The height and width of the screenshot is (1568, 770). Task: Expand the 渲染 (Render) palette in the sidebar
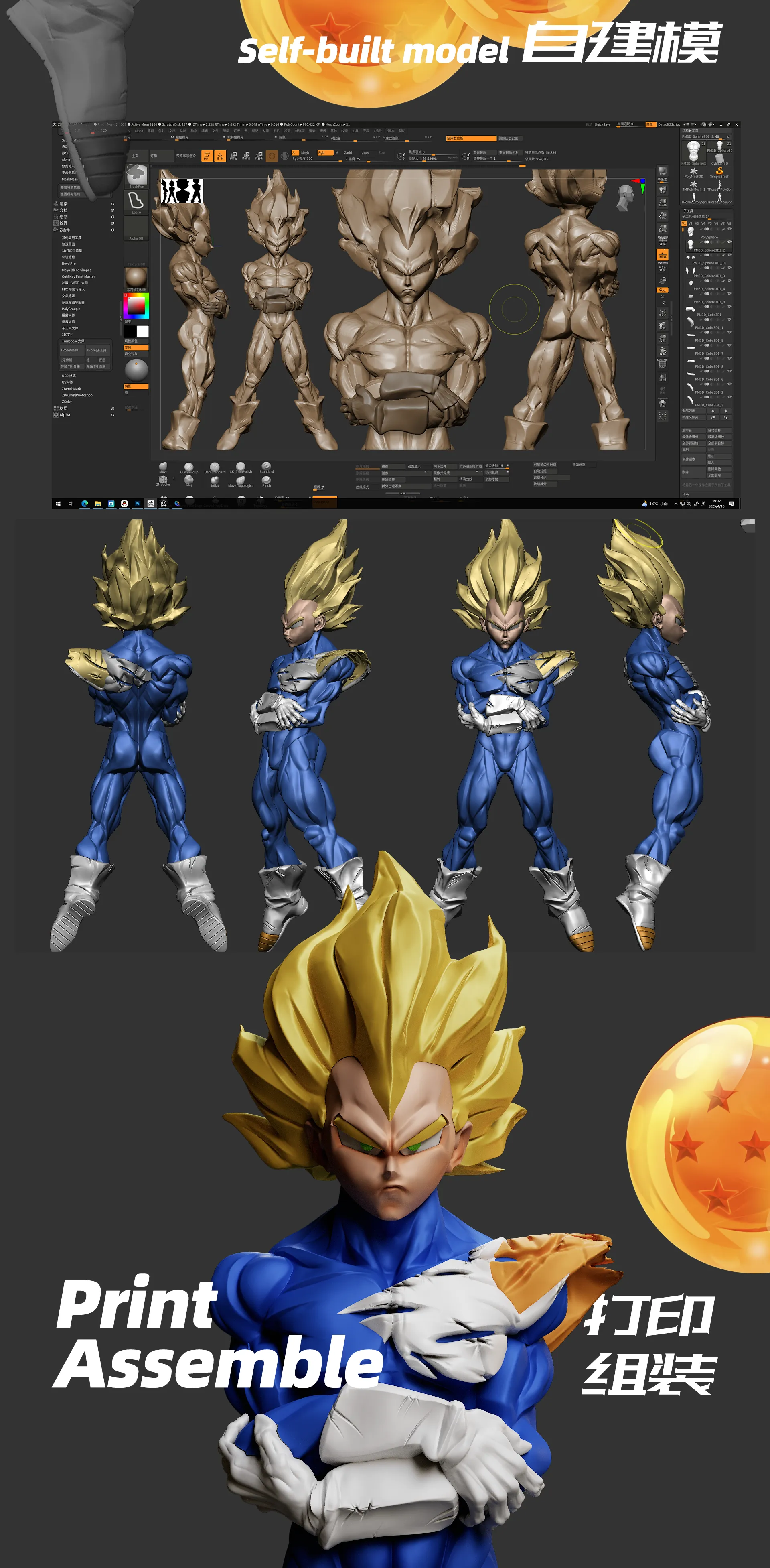pos(64,204)
